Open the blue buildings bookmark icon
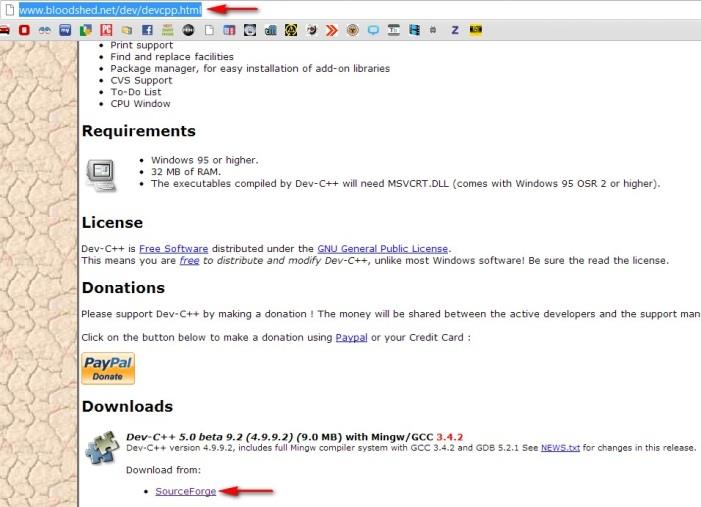The image size is (701, 507). (x=270, y=30)
